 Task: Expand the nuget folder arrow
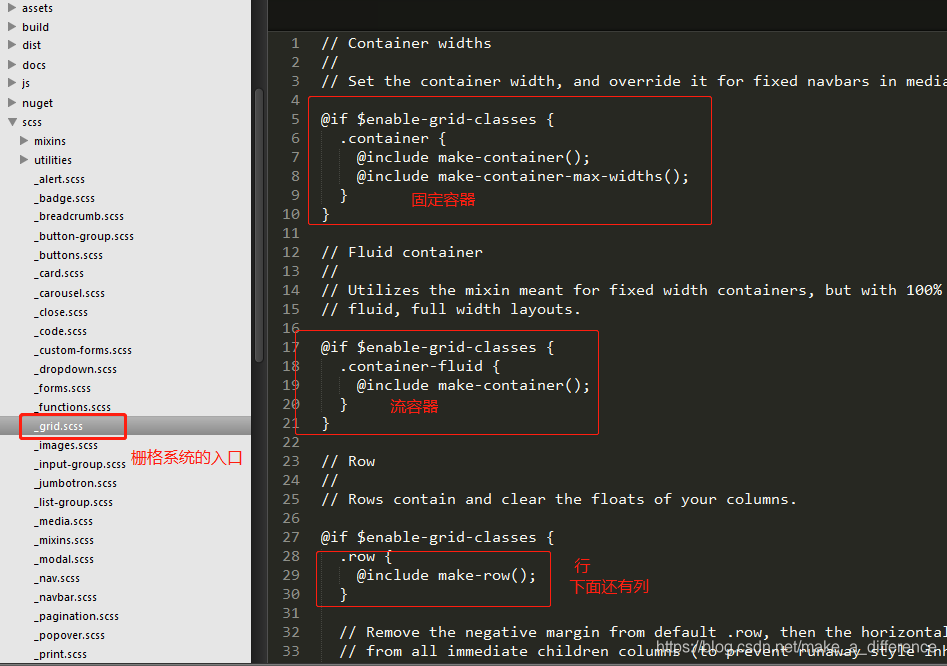[x=11, y=103]
